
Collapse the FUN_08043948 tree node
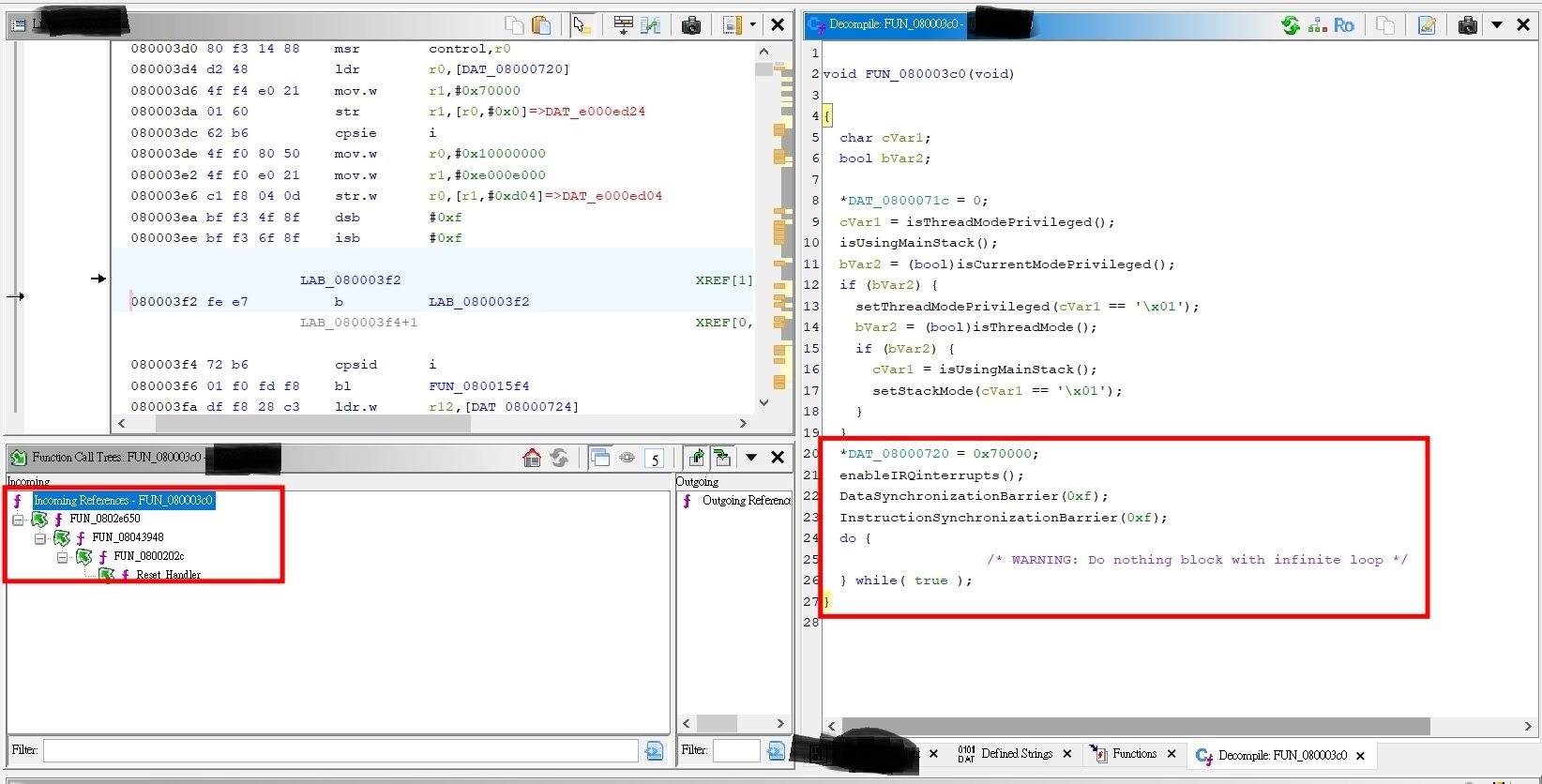(x=40, y=538)
